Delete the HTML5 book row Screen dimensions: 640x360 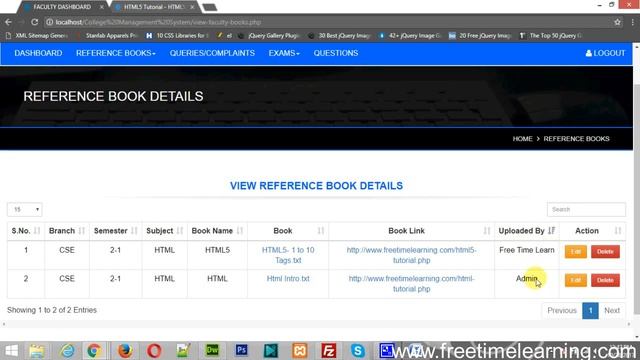click(605, 251)
